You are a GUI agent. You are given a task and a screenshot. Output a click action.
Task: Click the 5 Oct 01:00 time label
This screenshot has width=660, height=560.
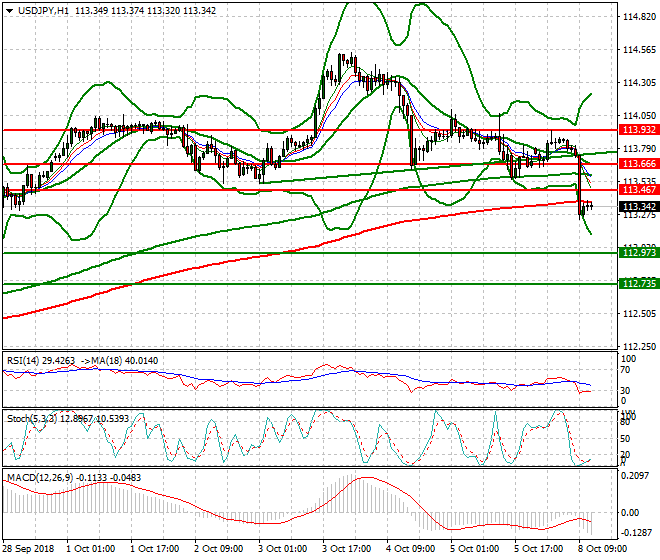tap(474, 549)
